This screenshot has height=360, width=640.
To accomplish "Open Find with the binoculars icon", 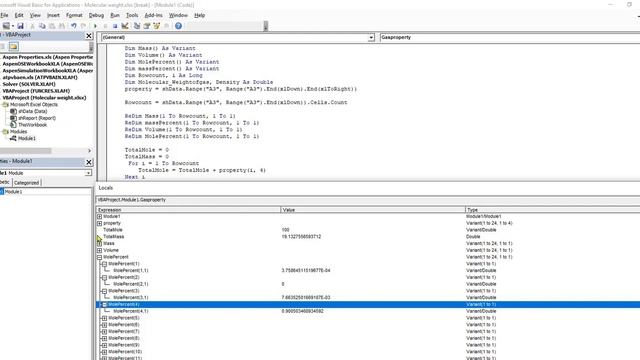I will click(62, 26).
